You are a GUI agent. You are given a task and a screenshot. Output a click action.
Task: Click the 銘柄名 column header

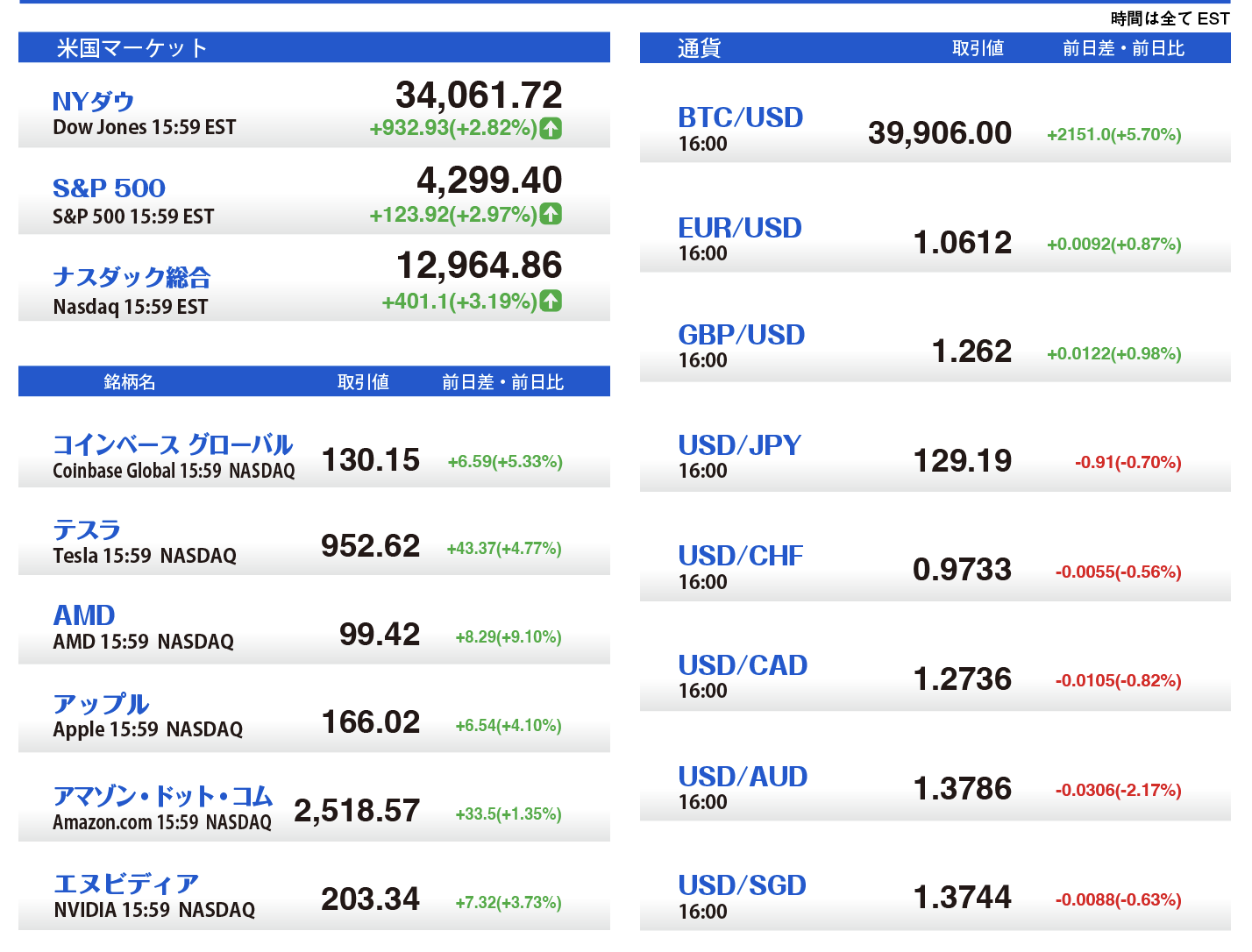129,382
